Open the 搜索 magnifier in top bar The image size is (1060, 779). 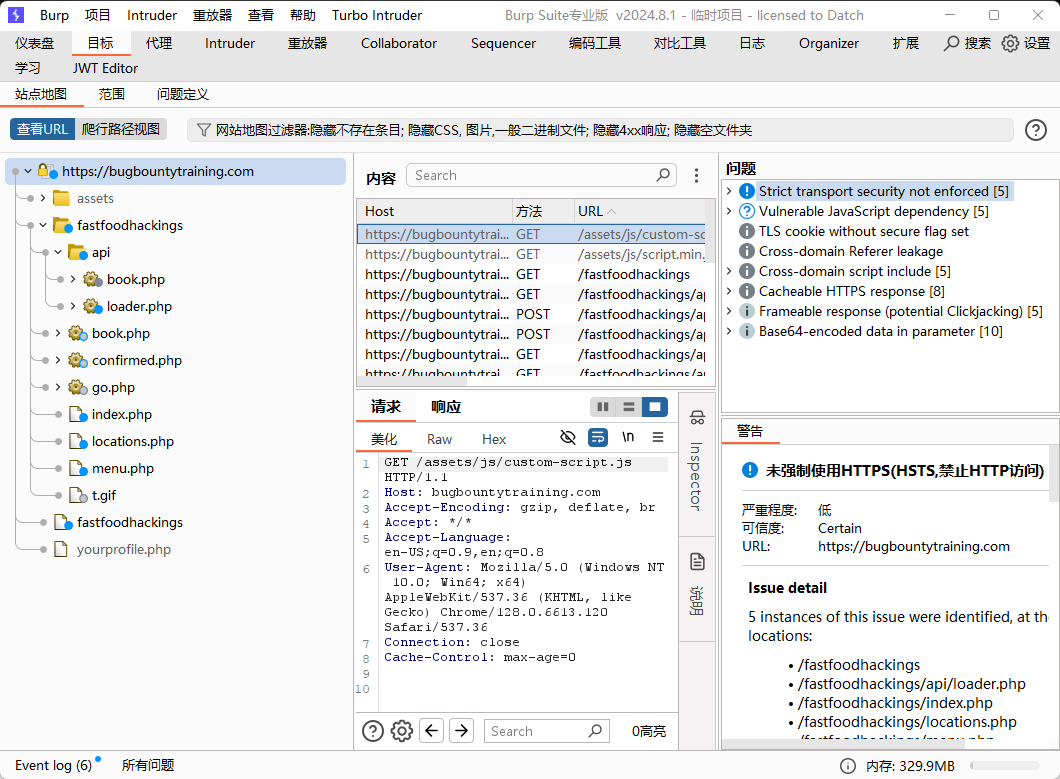[951, 43]
